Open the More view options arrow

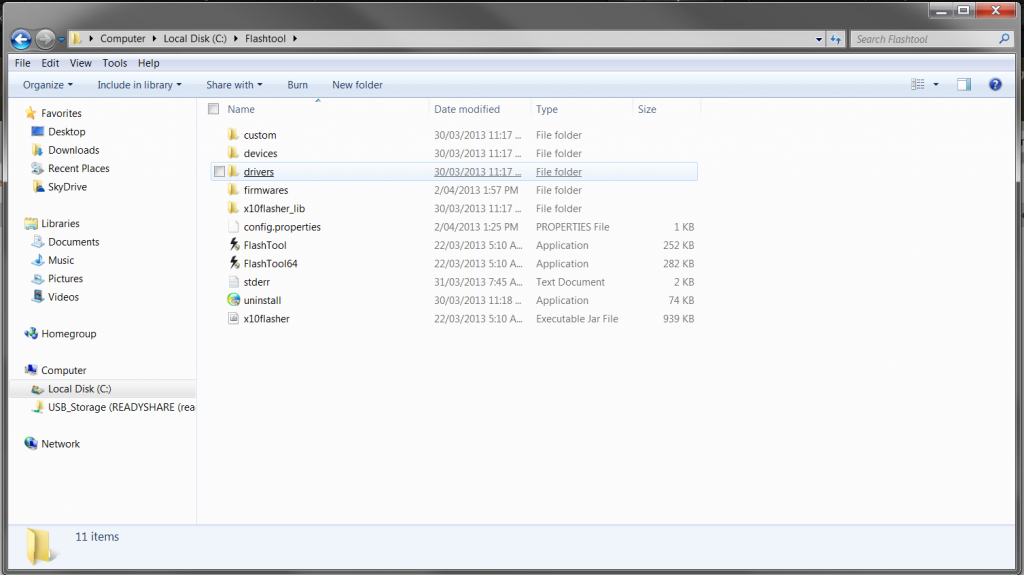pos(936,84)
